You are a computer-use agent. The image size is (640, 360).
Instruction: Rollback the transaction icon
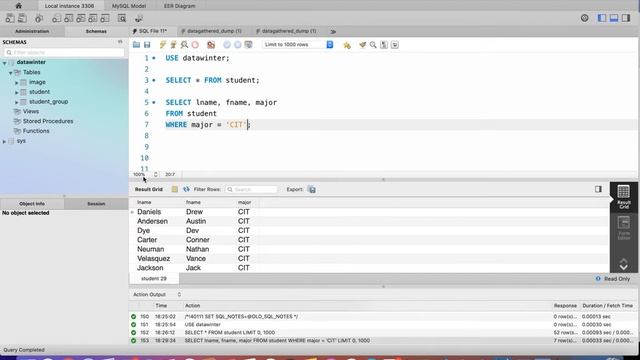pyautogui.click(x=238, y=45)
